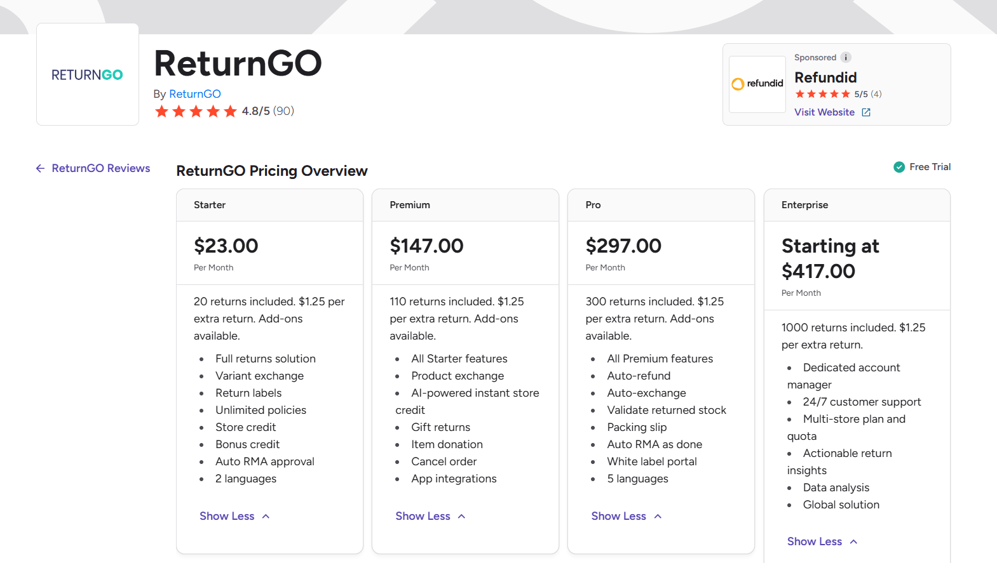Click 'Full returns solution' feature
This screenshot has width=997, height=563.
click(x=265, y=359)
